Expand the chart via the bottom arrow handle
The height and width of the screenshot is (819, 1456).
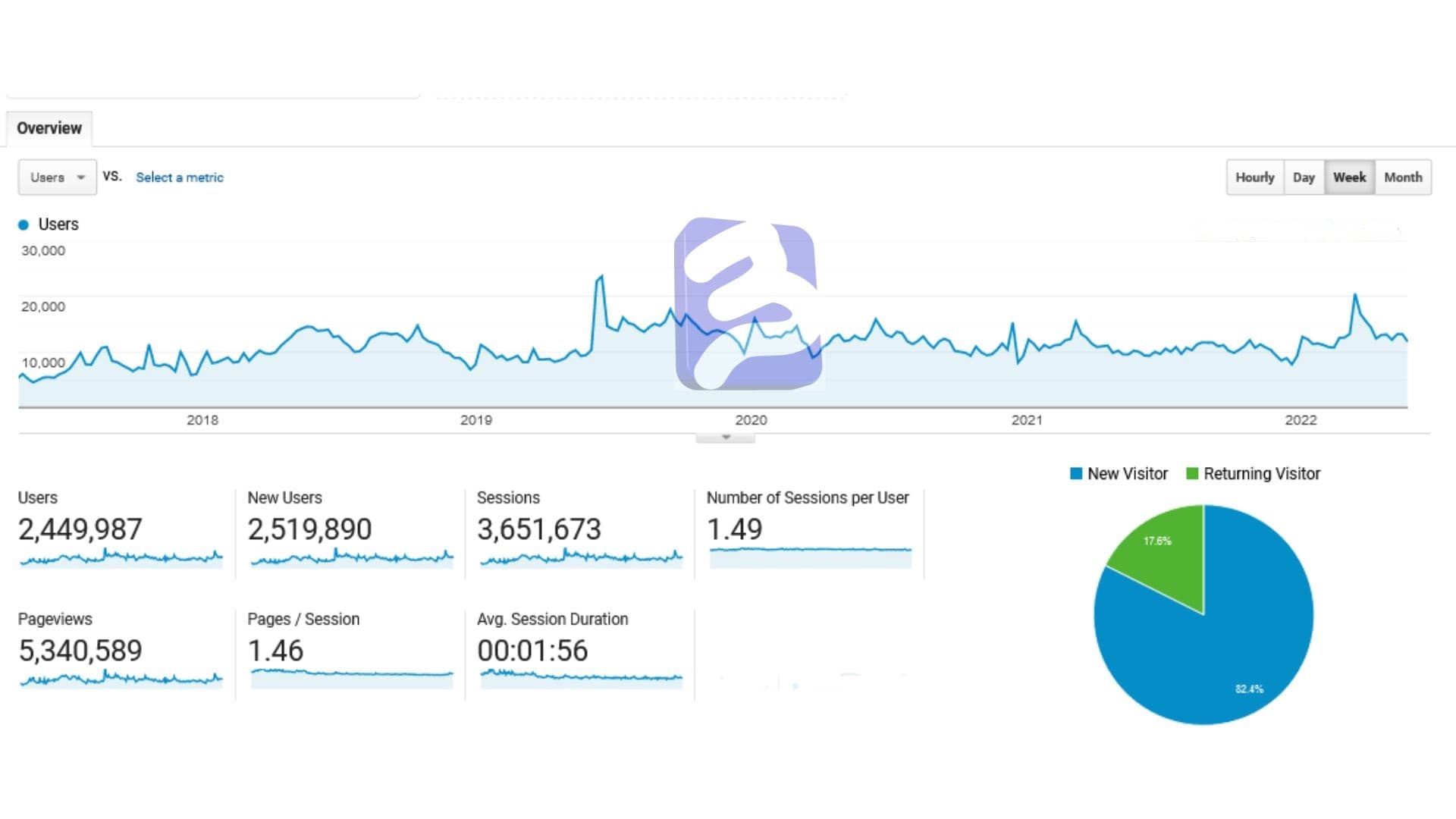tap(725, 438)
